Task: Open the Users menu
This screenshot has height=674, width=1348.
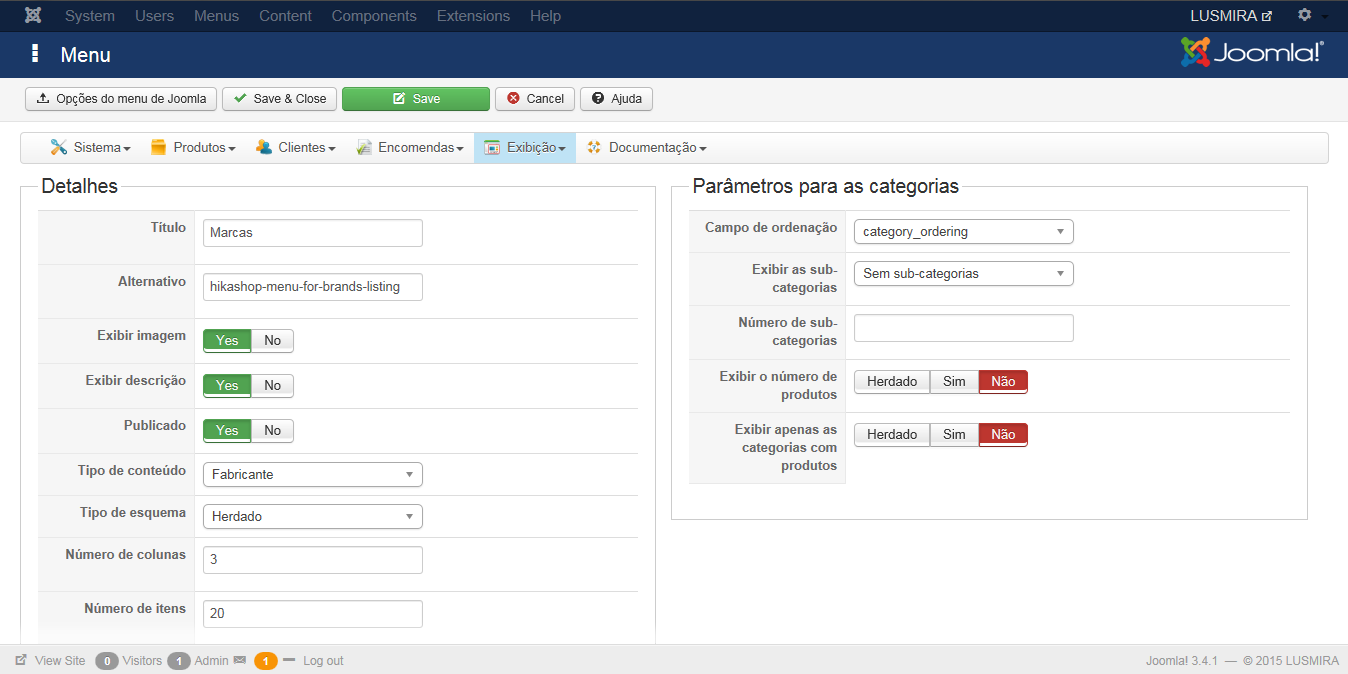Action: (155, 16)
